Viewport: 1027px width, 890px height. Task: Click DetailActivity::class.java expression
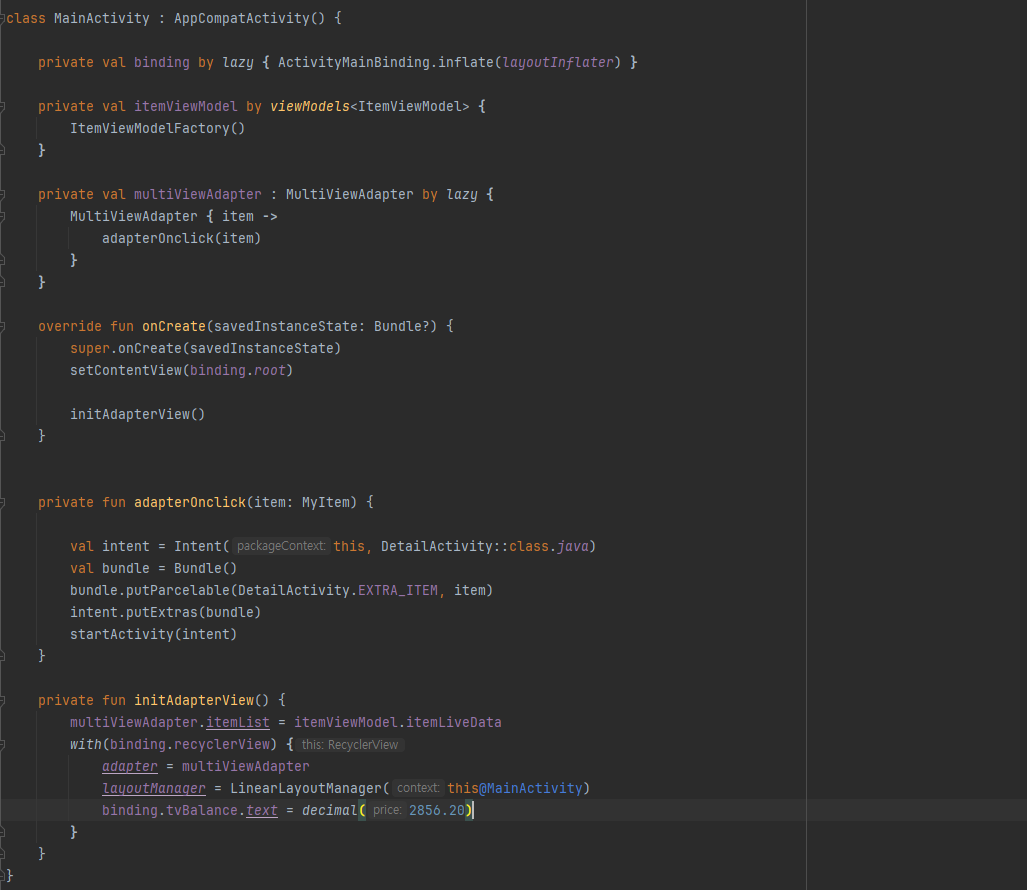[x=485, y=546]
